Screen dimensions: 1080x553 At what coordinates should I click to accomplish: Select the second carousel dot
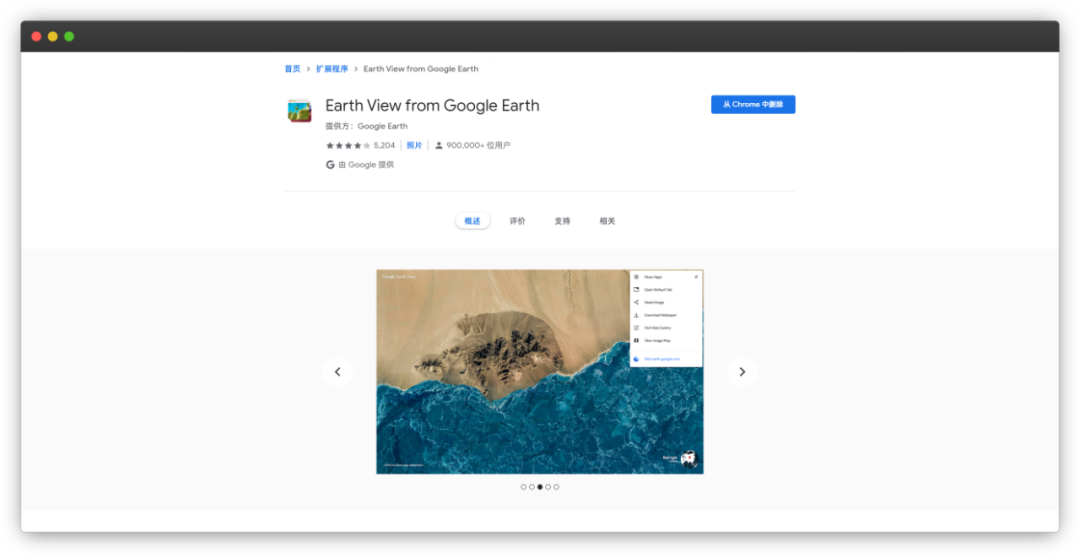(x=532, y=487)
